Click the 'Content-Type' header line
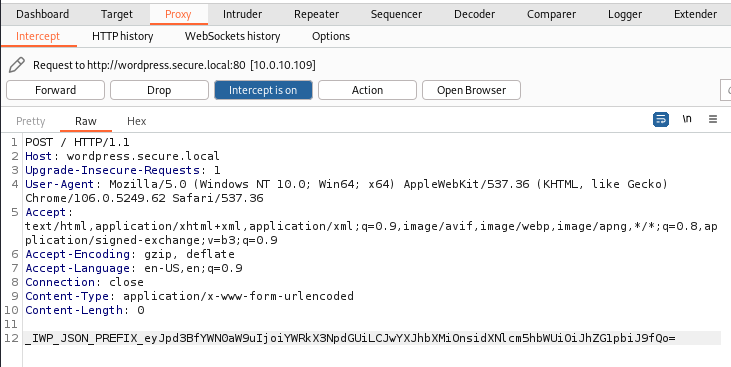 (189, 296)
